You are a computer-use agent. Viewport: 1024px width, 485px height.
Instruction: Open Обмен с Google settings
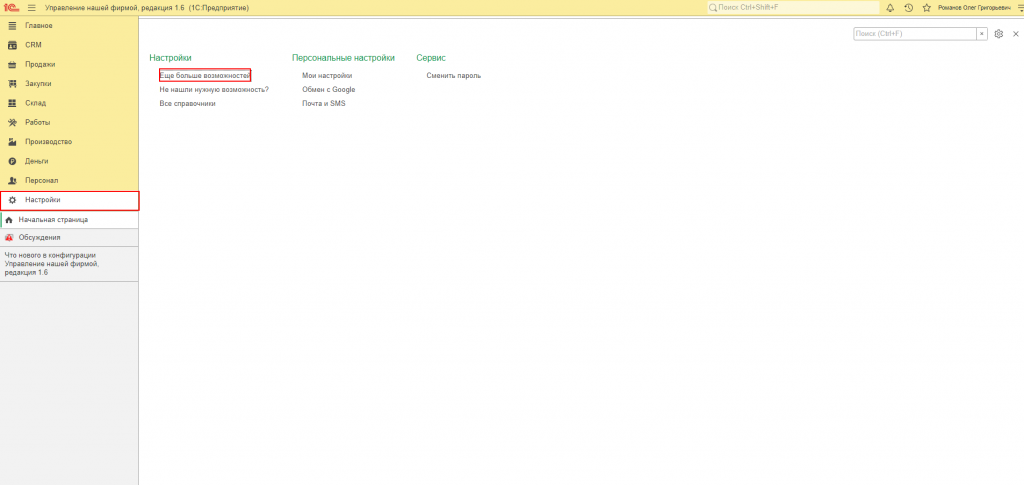coord(328,89)
